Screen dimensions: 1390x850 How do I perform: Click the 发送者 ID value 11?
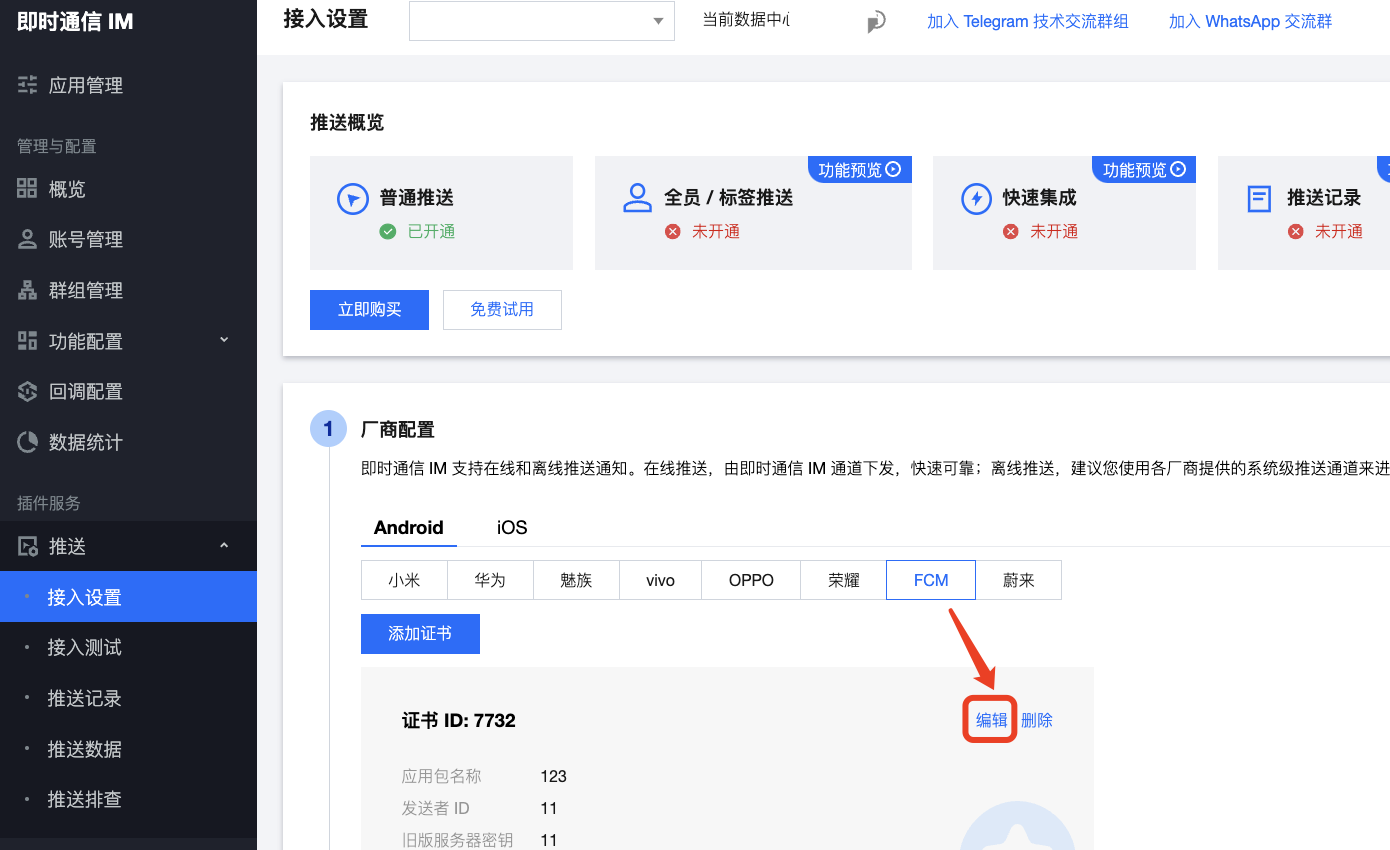click(x=549, y=808)
